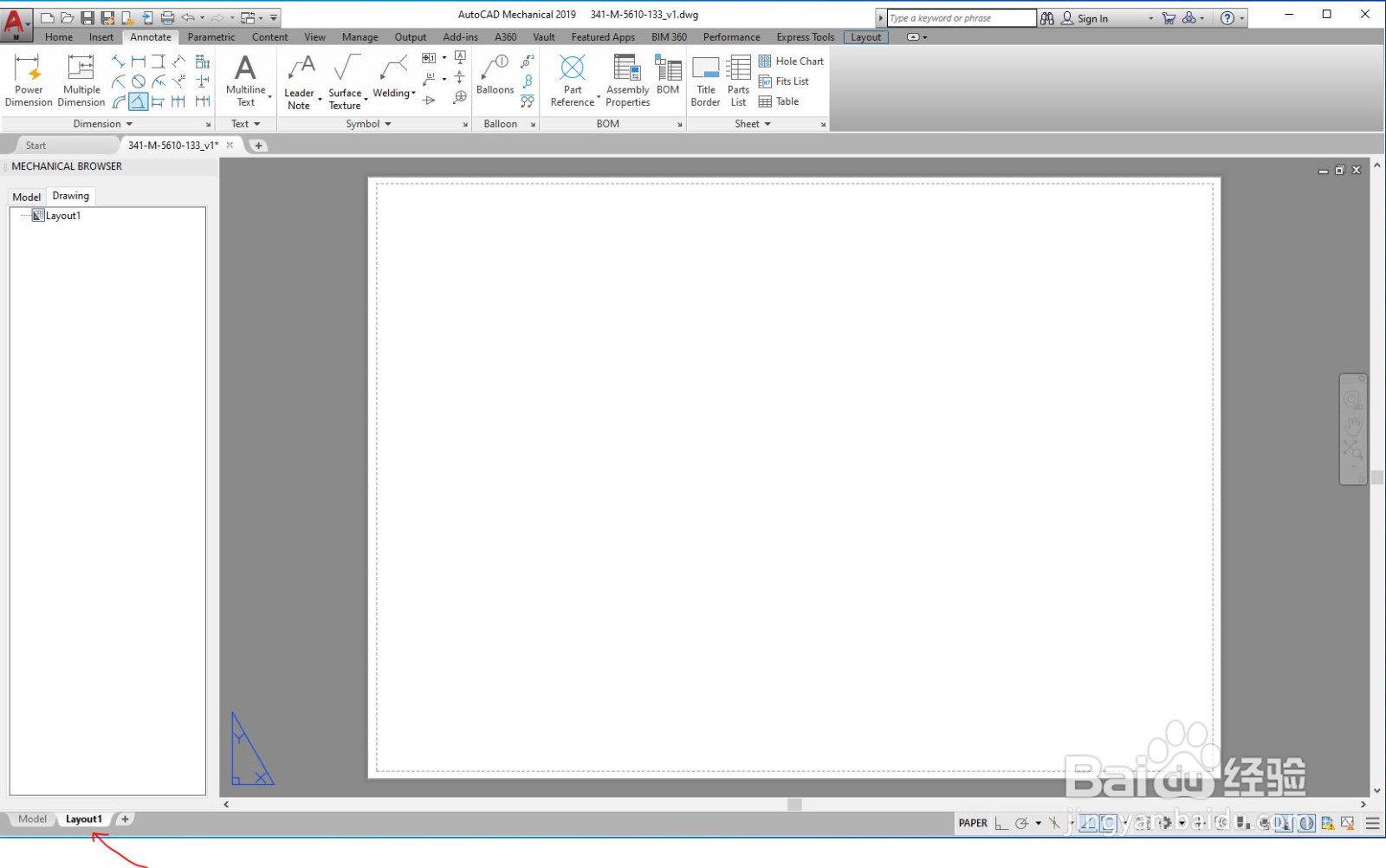Expand the Symbol panel
The height and width of the screenshot is (868, 1386).
point(369,124)
